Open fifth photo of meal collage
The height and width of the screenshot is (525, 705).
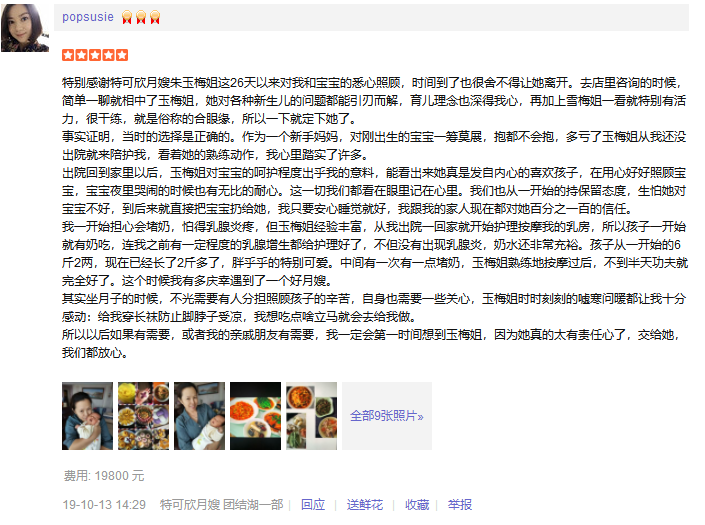(311, 416)
